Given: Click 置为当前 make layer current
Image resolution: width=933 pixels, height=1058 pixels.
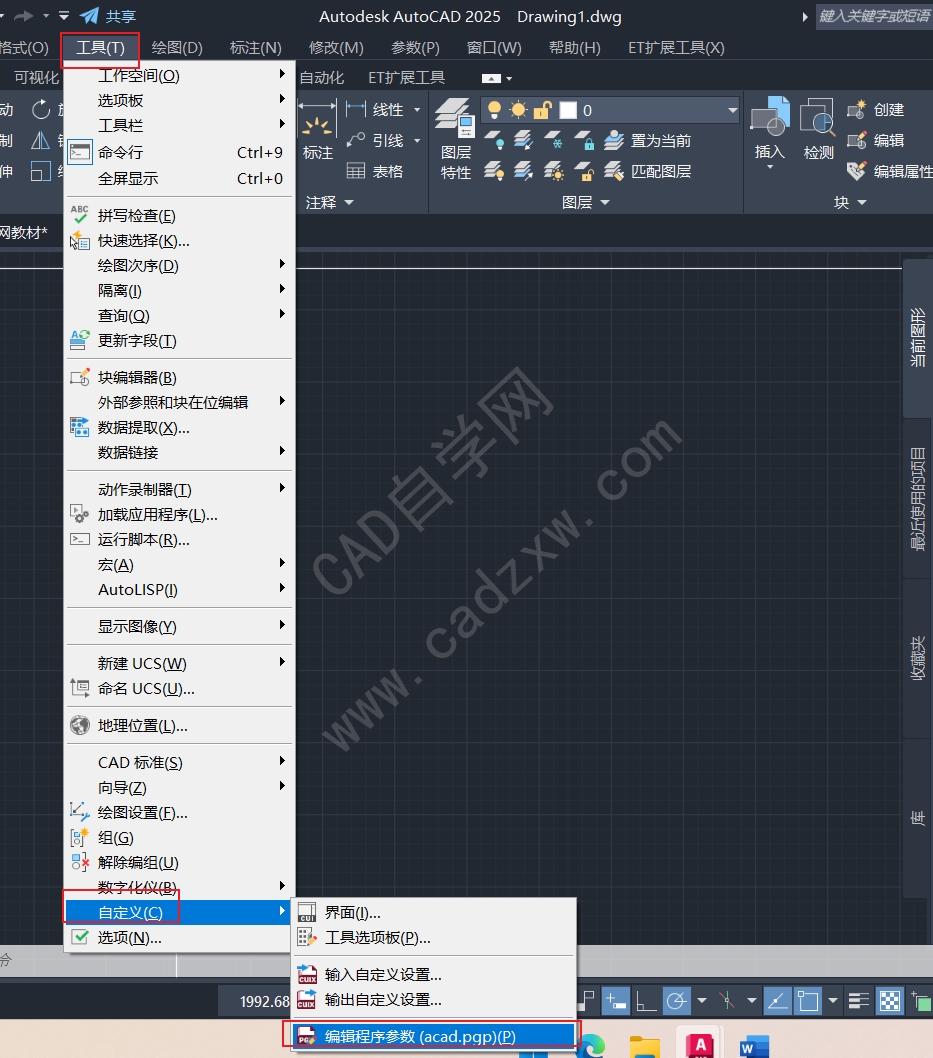Looking at the screenshot, I should pyautogui.click(x=647, y=140).
